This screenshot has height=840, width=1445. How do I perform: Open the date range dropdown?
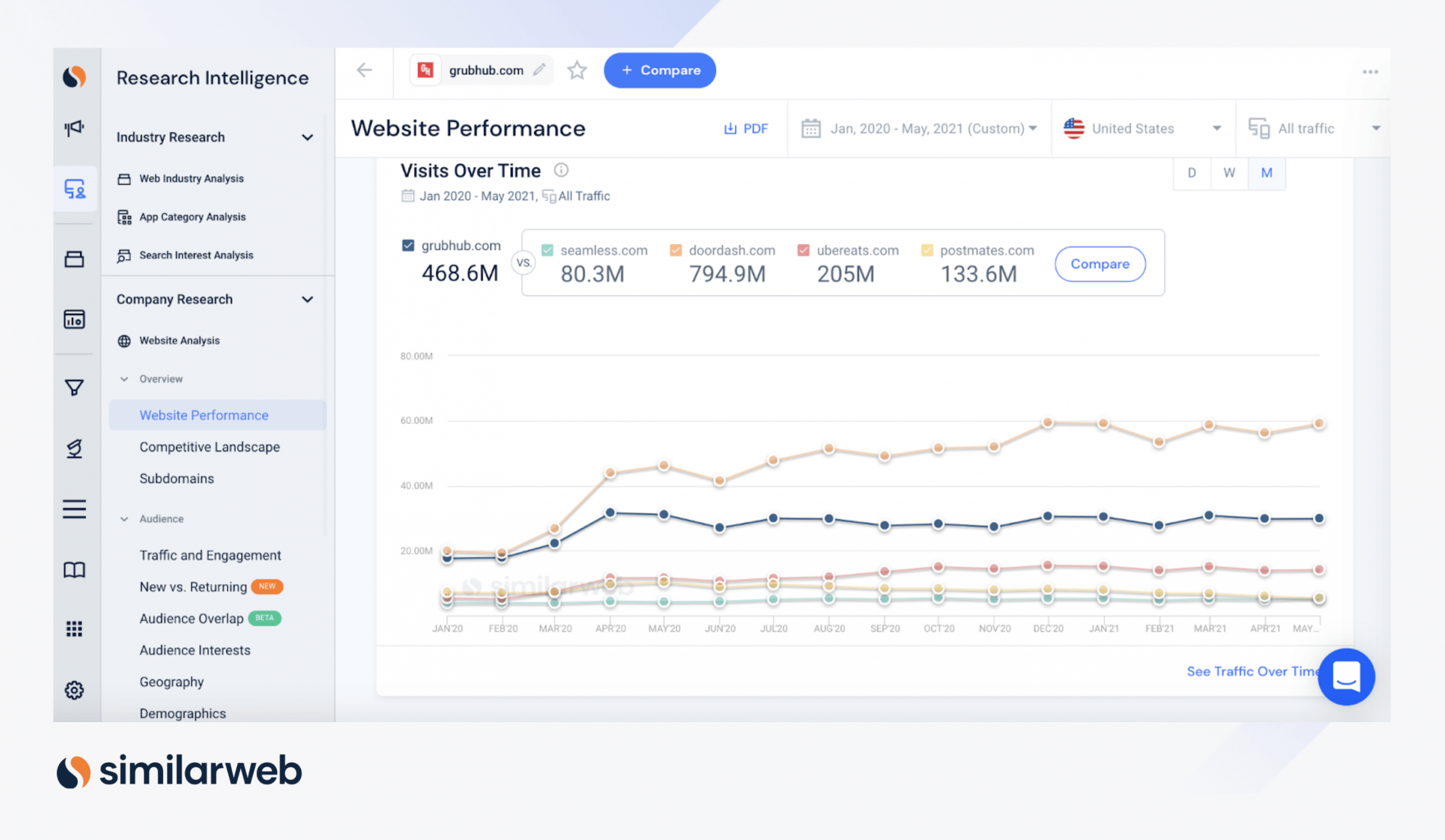click(x=919, y=129)
